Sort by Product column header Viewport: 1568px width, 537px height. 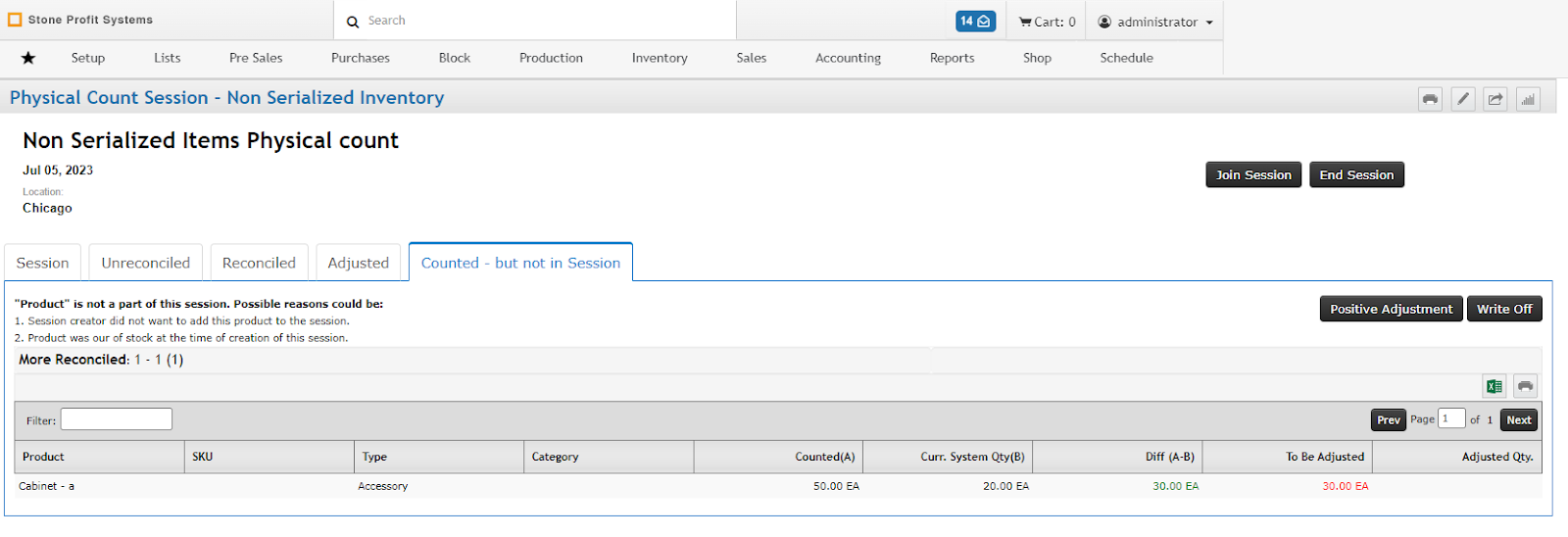(x=99, y=457)
